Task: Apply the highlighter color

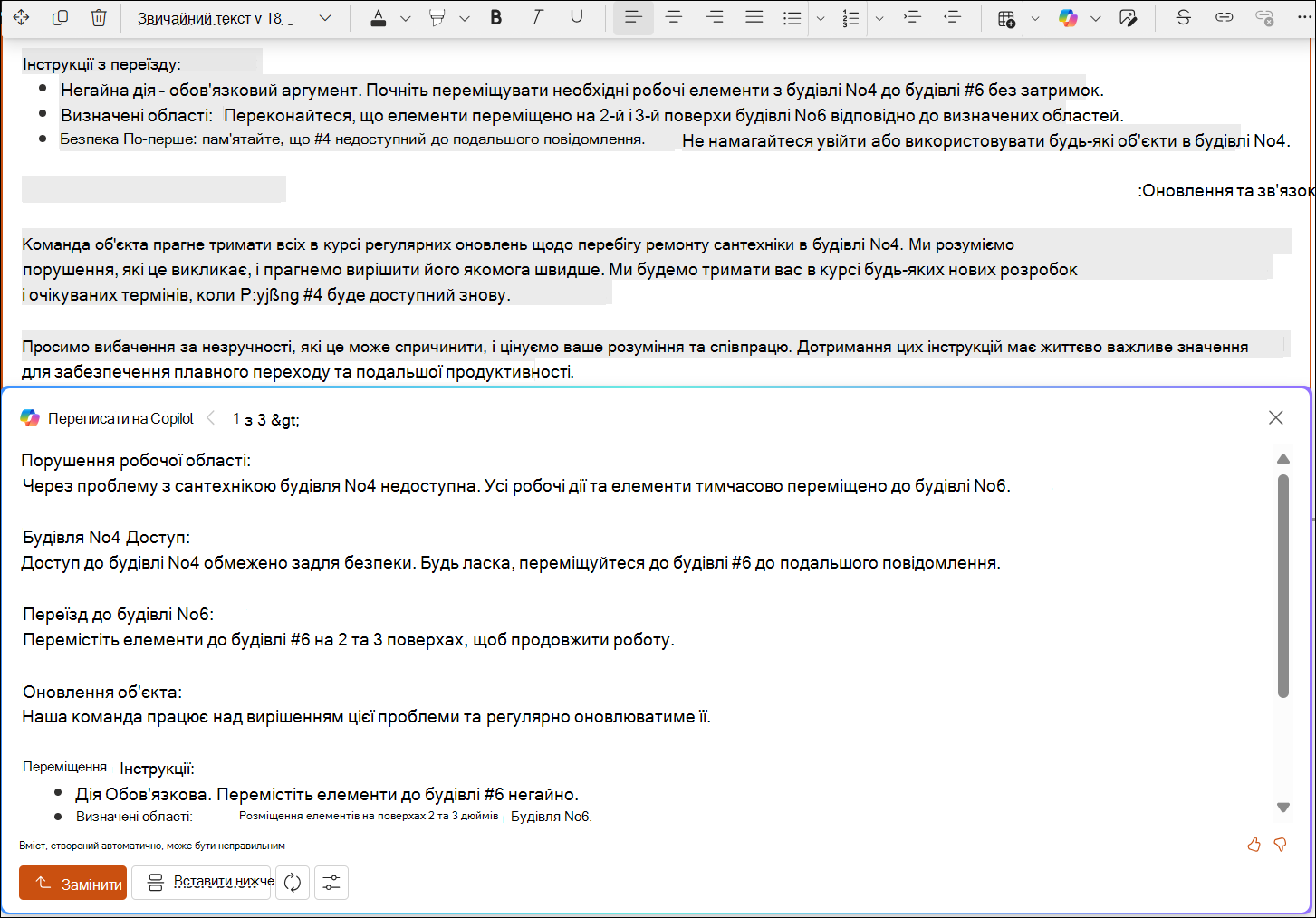Action: (x=437, y=18)
